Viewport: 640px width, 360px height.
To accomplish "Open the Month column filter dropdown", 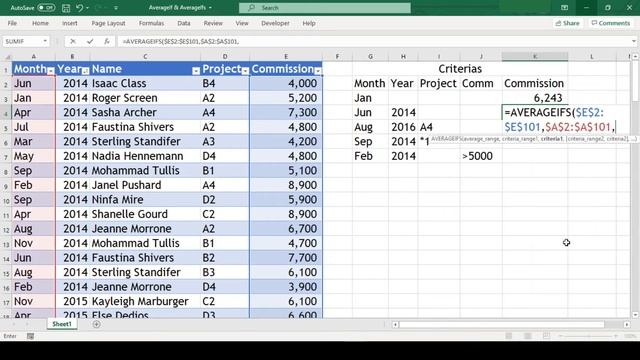I will pyautogui.click(x=51, y=71).
